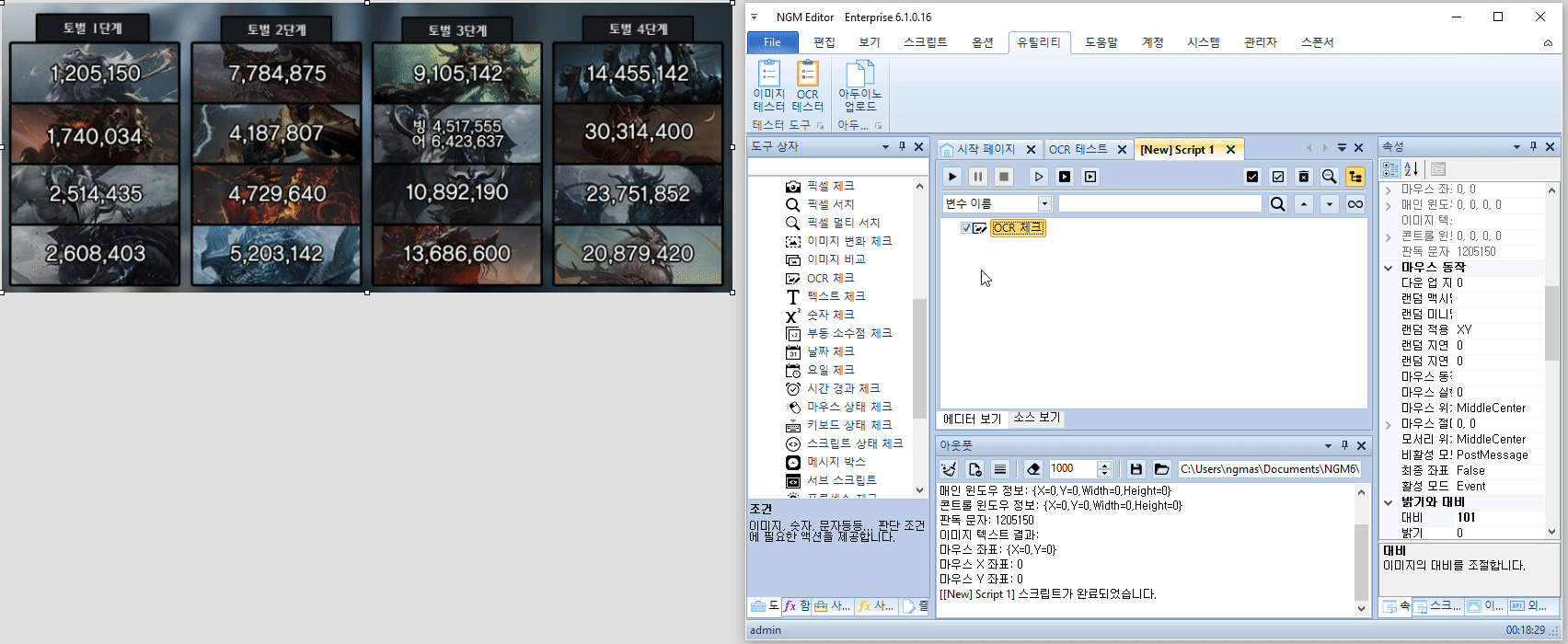This screenshot has height=644, width=1568.
Task: Sort properties alphabetically with A-Z icon
Action: point(1412,169)
